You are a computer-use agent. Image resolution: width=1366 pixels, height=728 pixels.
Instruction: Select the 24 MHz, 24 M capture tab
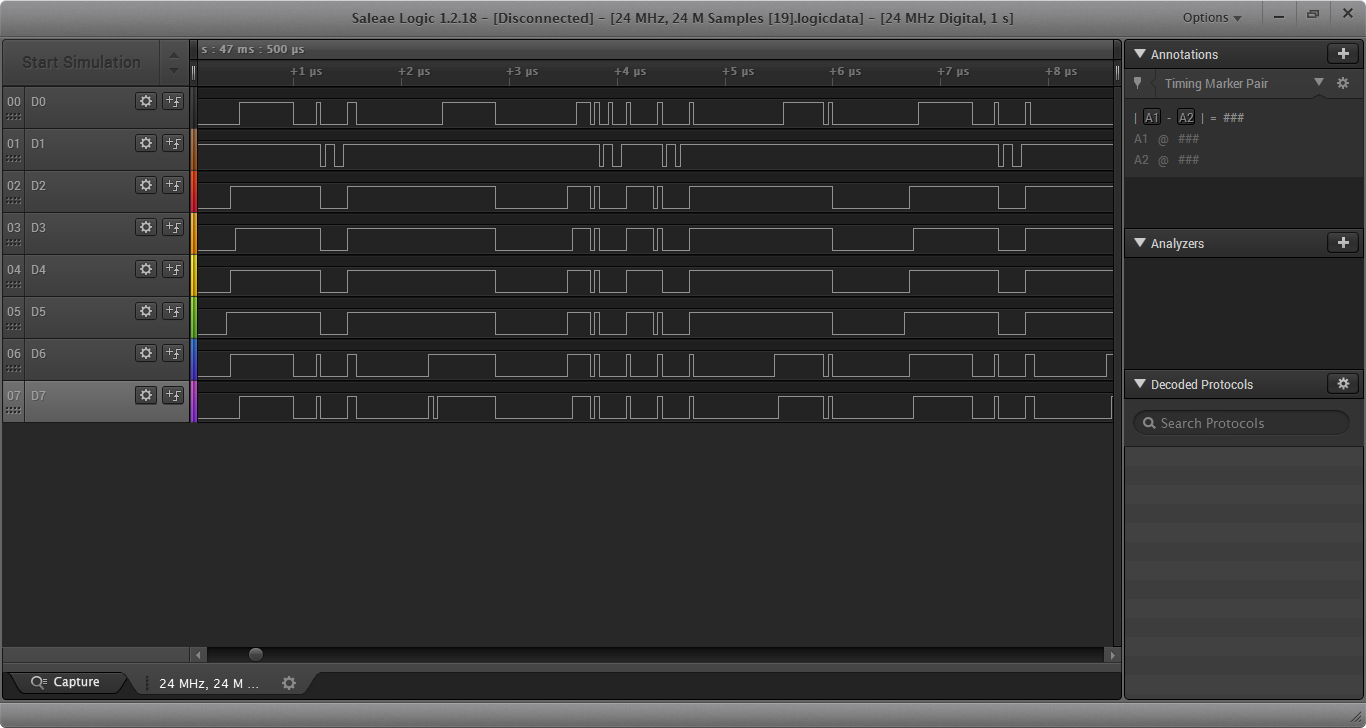pyautogui.click(x=209, y=683)
